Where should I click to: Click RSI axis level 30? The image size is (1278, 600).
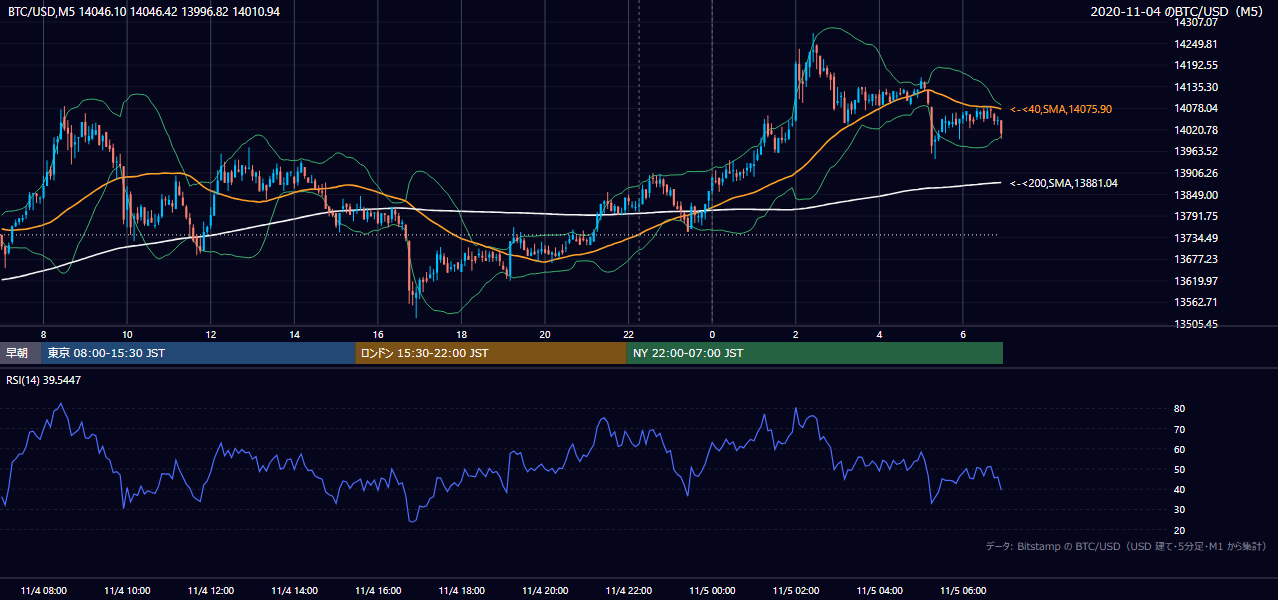click(1180, 510)
